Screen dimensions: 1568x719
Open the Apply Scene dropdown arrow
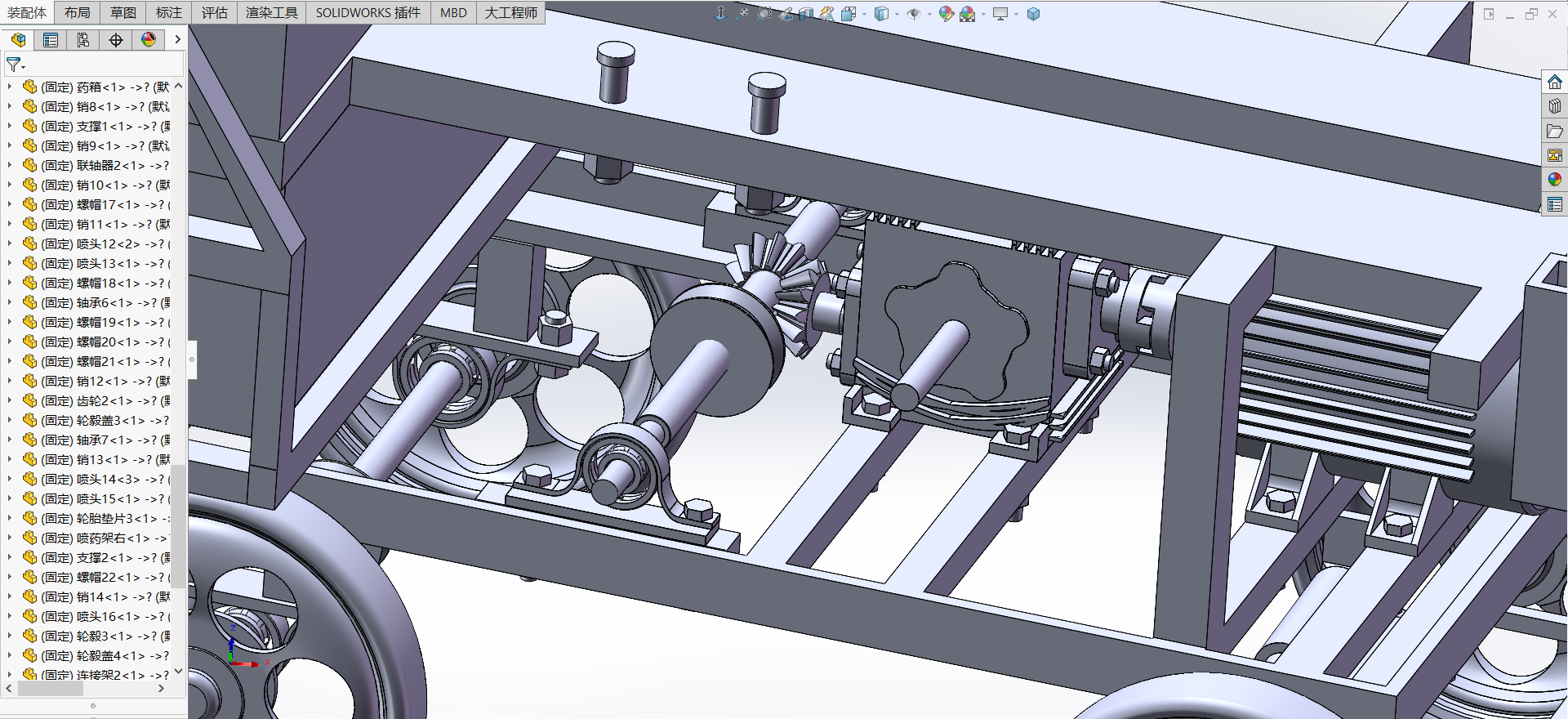983,14
